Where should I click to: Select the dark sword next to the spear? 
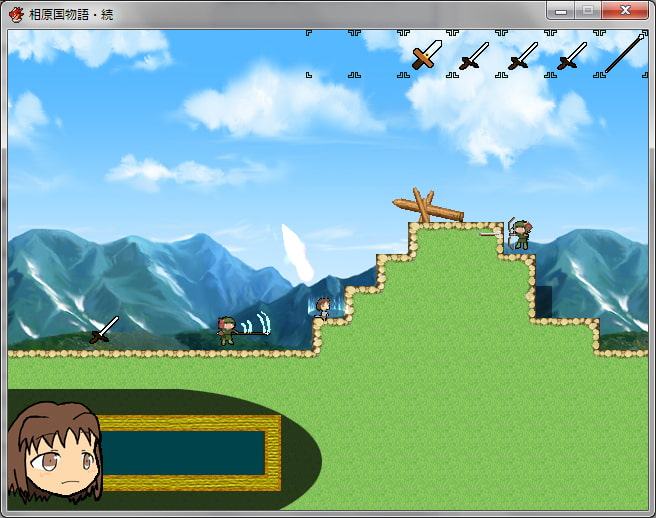[x=572, y=54]
